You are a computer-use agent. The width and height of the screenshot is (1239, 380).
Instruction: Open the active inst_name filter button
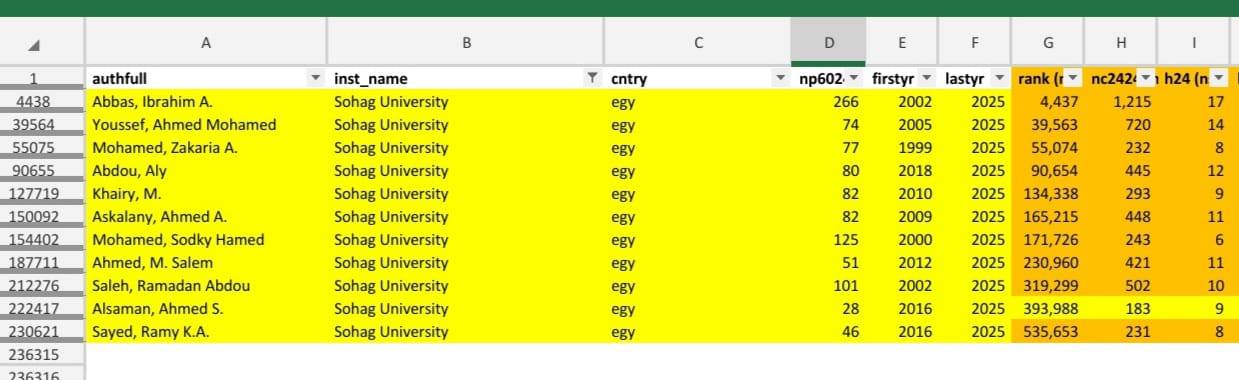(592, 78)
